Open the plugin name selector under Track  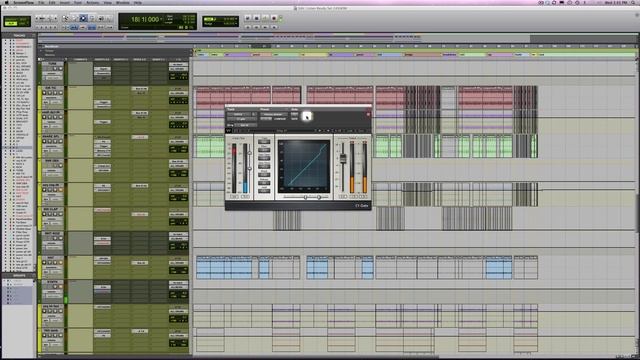tap(242, 119)
